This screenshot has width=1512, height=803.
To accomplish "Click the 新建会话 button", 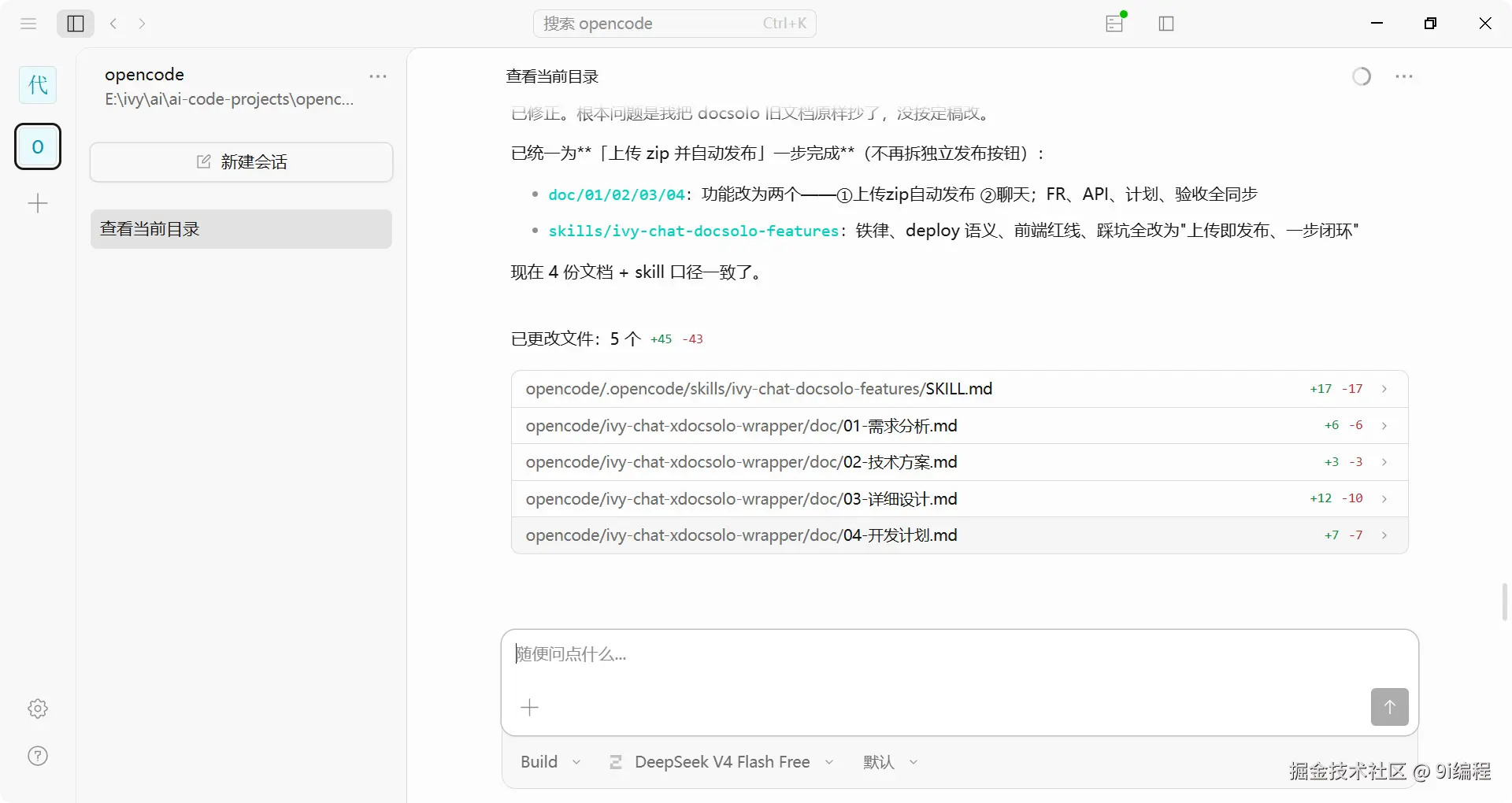I will point(241,162).
